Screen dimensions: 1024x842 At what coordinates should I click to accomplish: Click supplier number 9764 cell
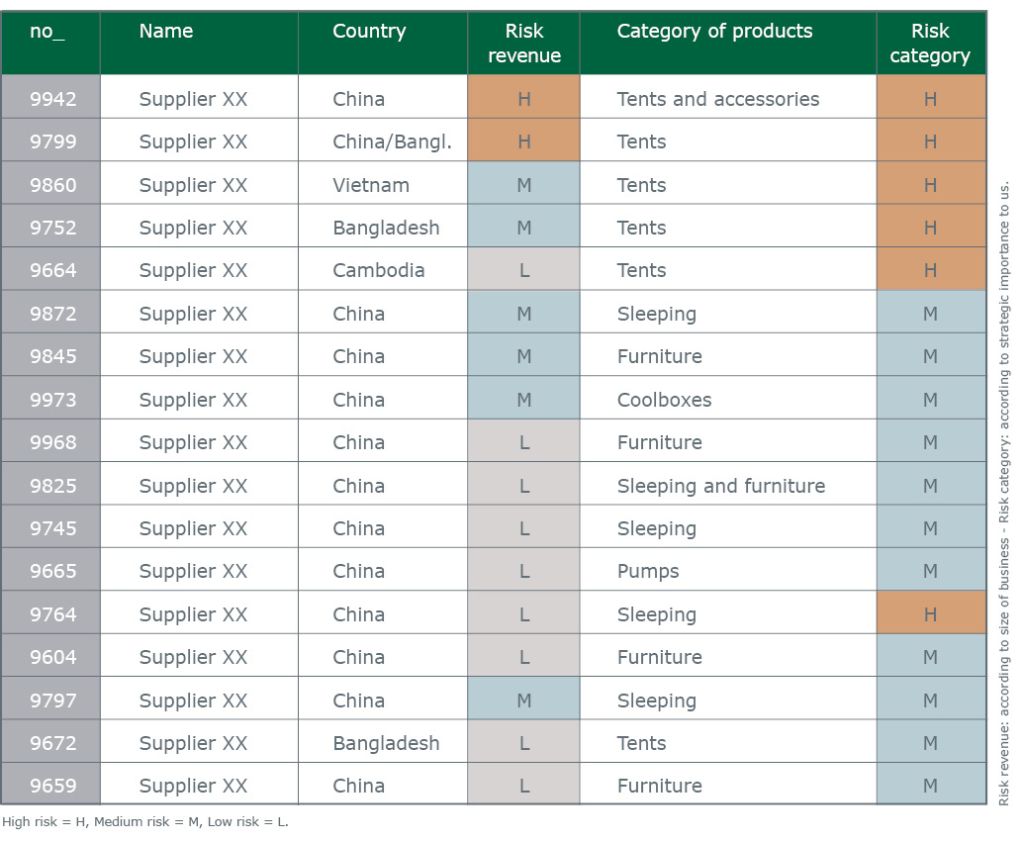[x=50, y=614]
